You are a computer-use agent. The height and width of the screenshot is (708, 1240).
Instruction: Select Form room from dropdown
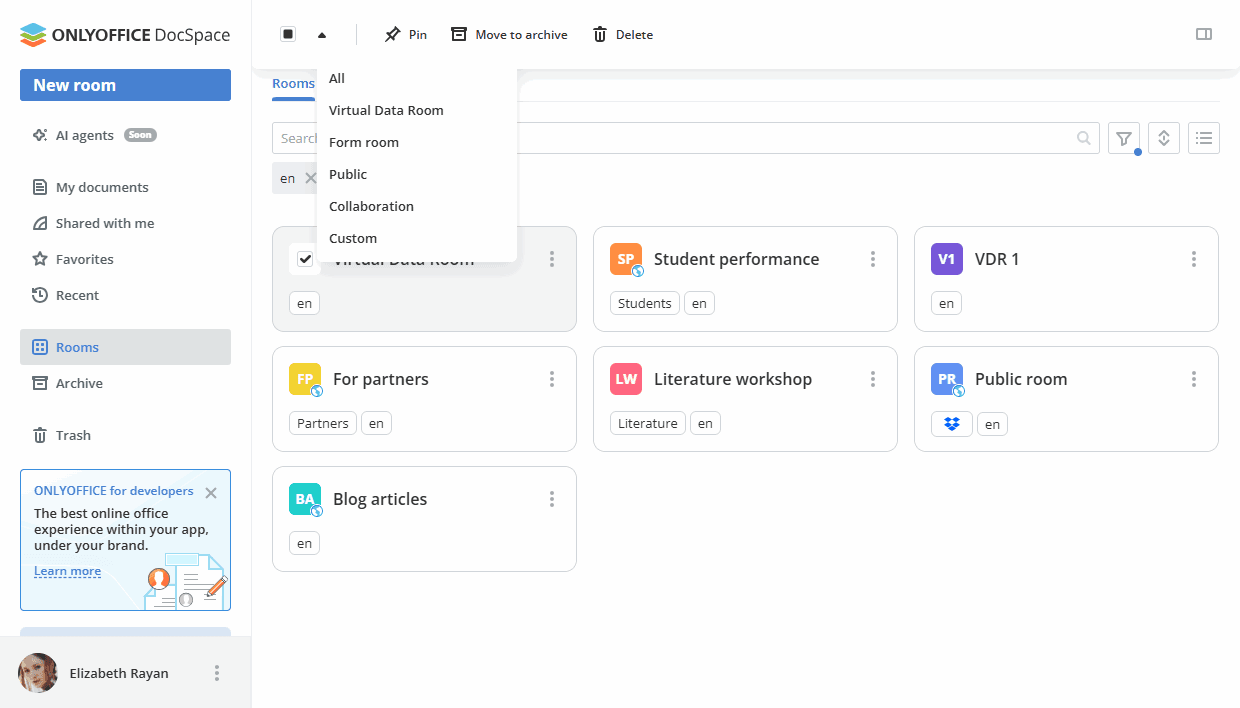pos(364,142)
